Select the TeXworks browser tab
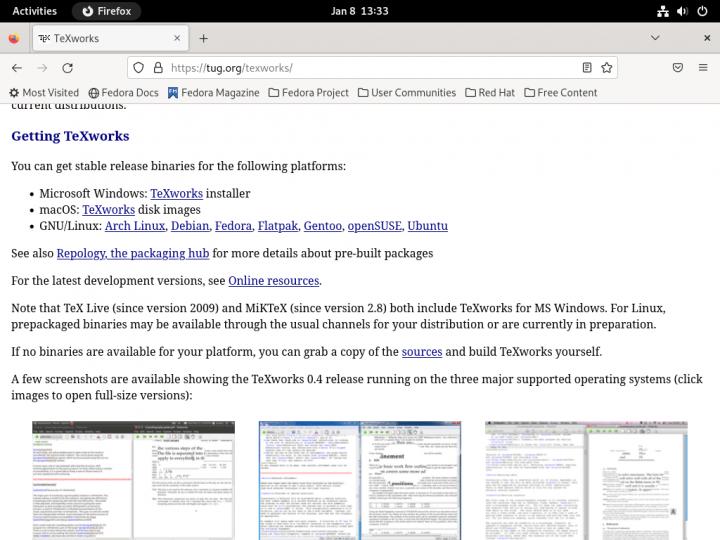This screenshot has height=540, width=720. pyautogui.click(x=110, y=38)
